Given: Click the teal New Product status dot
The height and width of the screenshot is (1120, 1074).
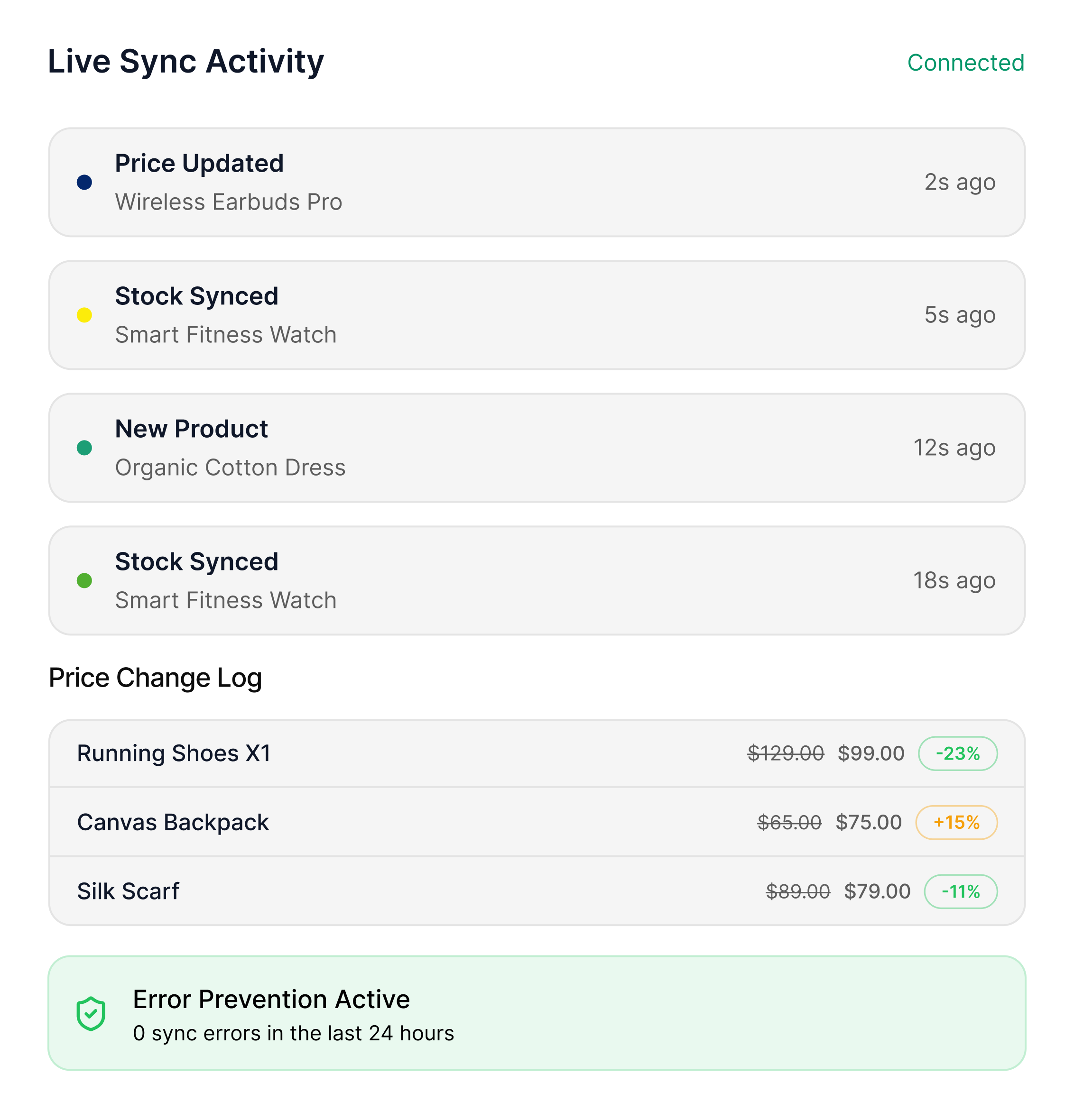Looking at the screenshot, I should point(84,448).
